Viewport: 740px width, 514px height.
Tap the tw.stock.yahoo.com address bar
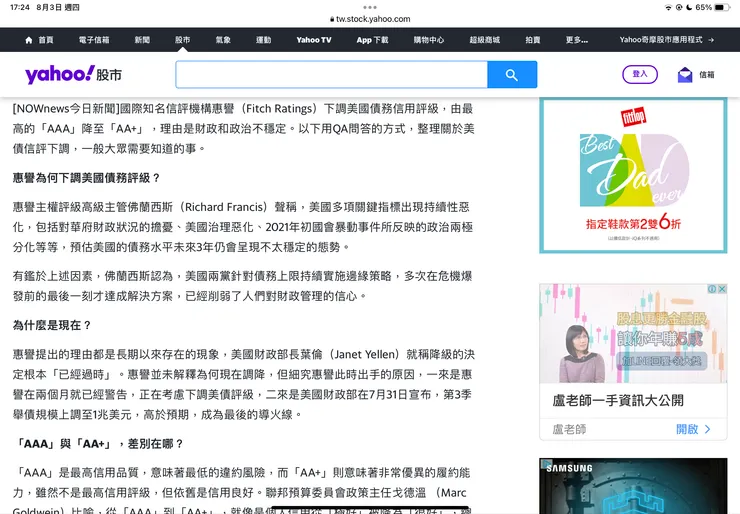tap(370, 19)
